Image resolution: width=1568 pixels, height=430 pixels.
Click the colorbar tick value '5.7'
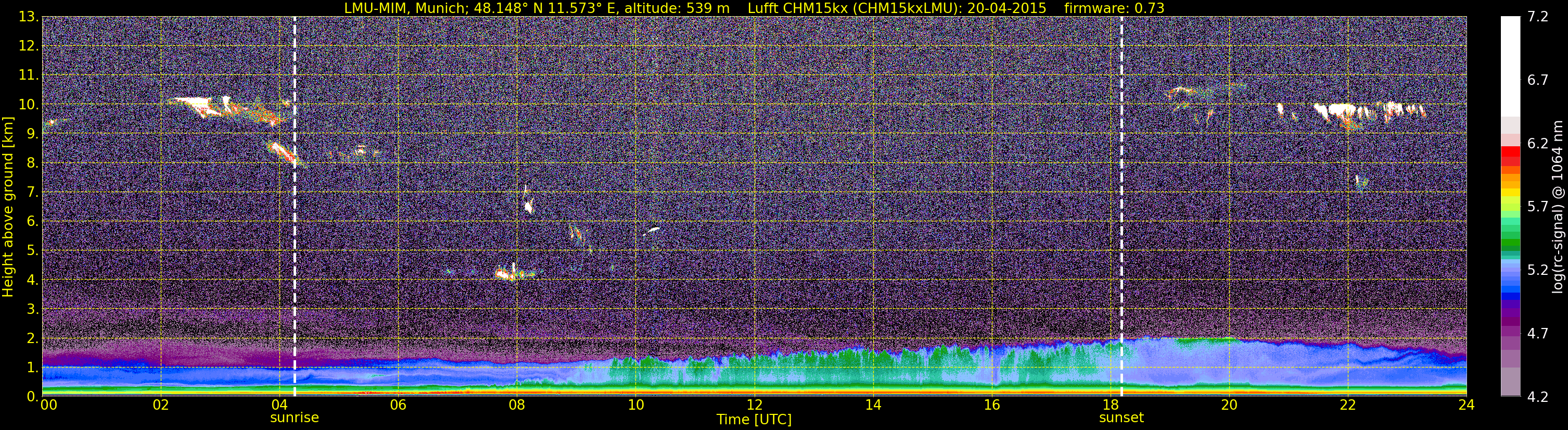click(x=1538, y=207)
